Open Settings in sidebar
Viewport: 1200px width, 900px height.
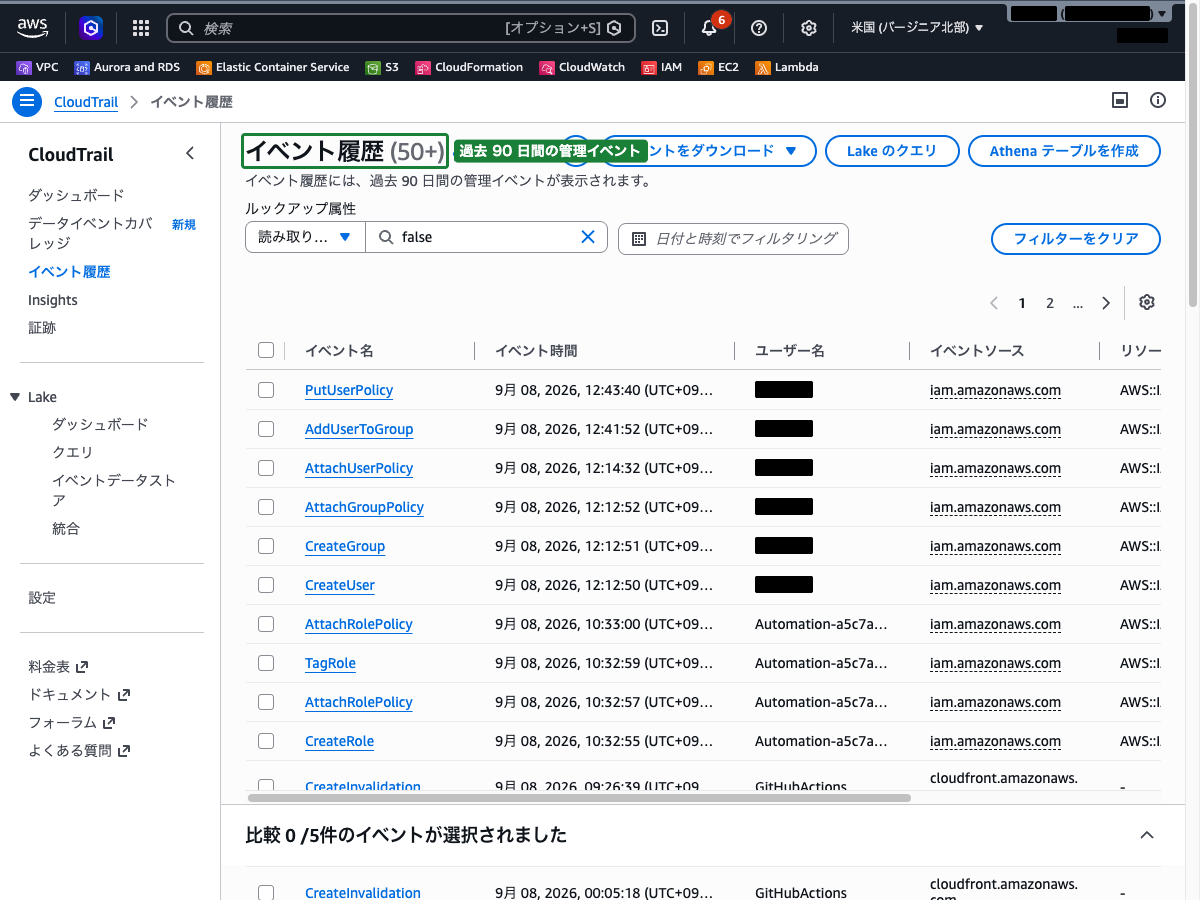point(42,598)
